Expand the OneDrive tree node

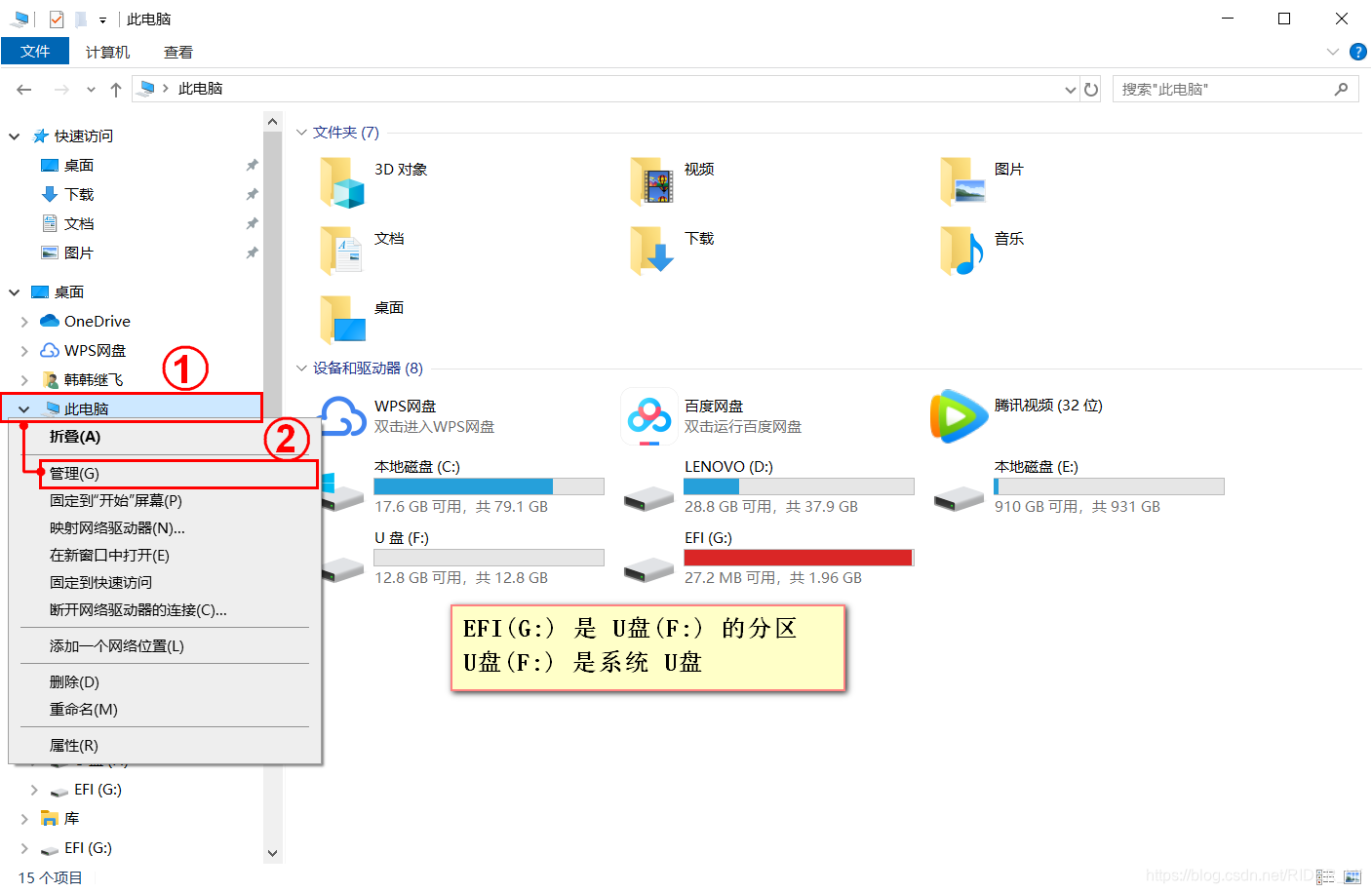coord(24,322)
